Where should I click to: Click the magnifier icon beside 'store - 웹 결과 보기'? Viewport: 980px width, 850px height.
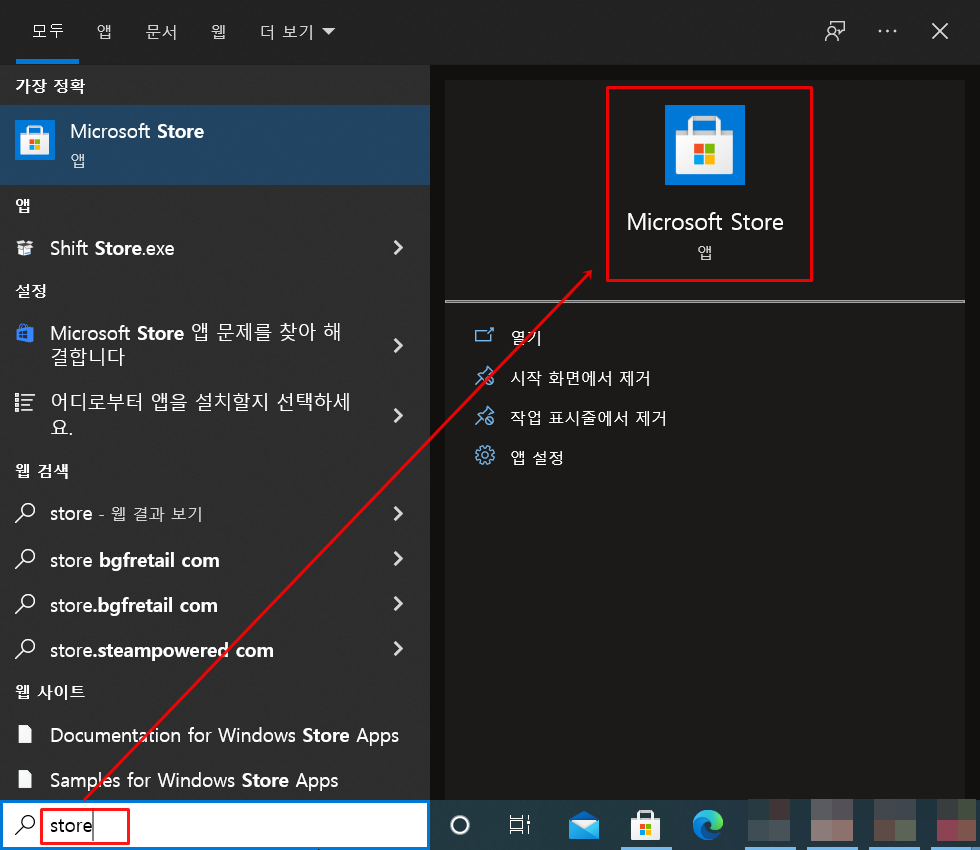25,513
